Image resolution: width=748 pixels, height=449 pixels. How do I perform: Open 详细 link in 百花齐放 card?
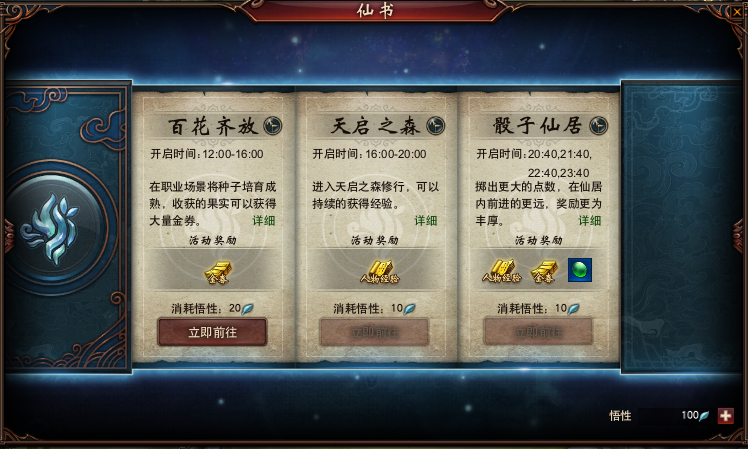264,220
